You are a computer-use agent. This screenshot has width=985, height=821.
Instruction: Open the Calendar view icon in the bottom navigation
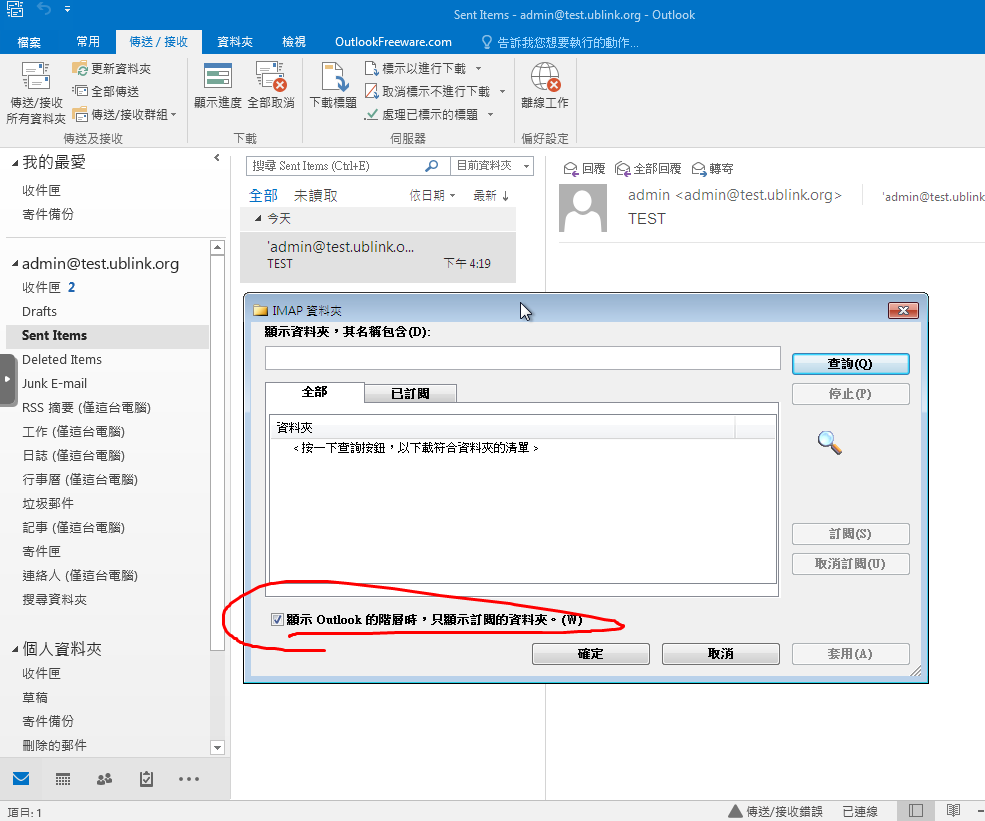pyautogui.click(x=63, y=779)
